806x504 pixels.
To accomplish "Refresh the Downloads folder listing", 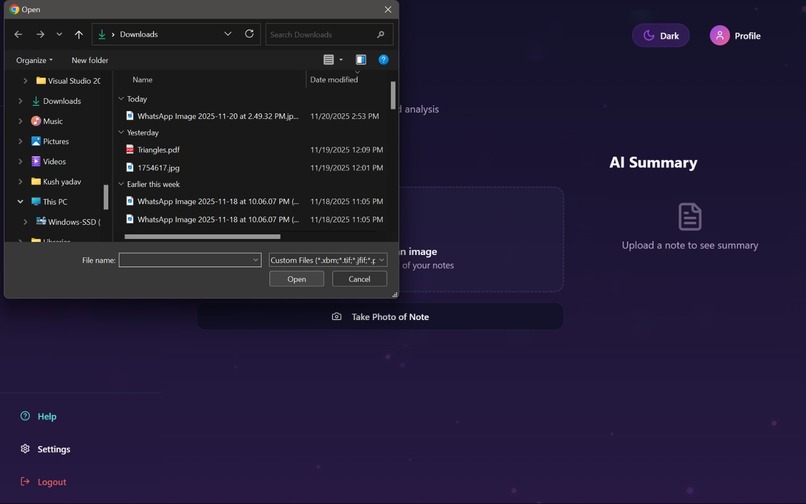I will tap(249, 34).
